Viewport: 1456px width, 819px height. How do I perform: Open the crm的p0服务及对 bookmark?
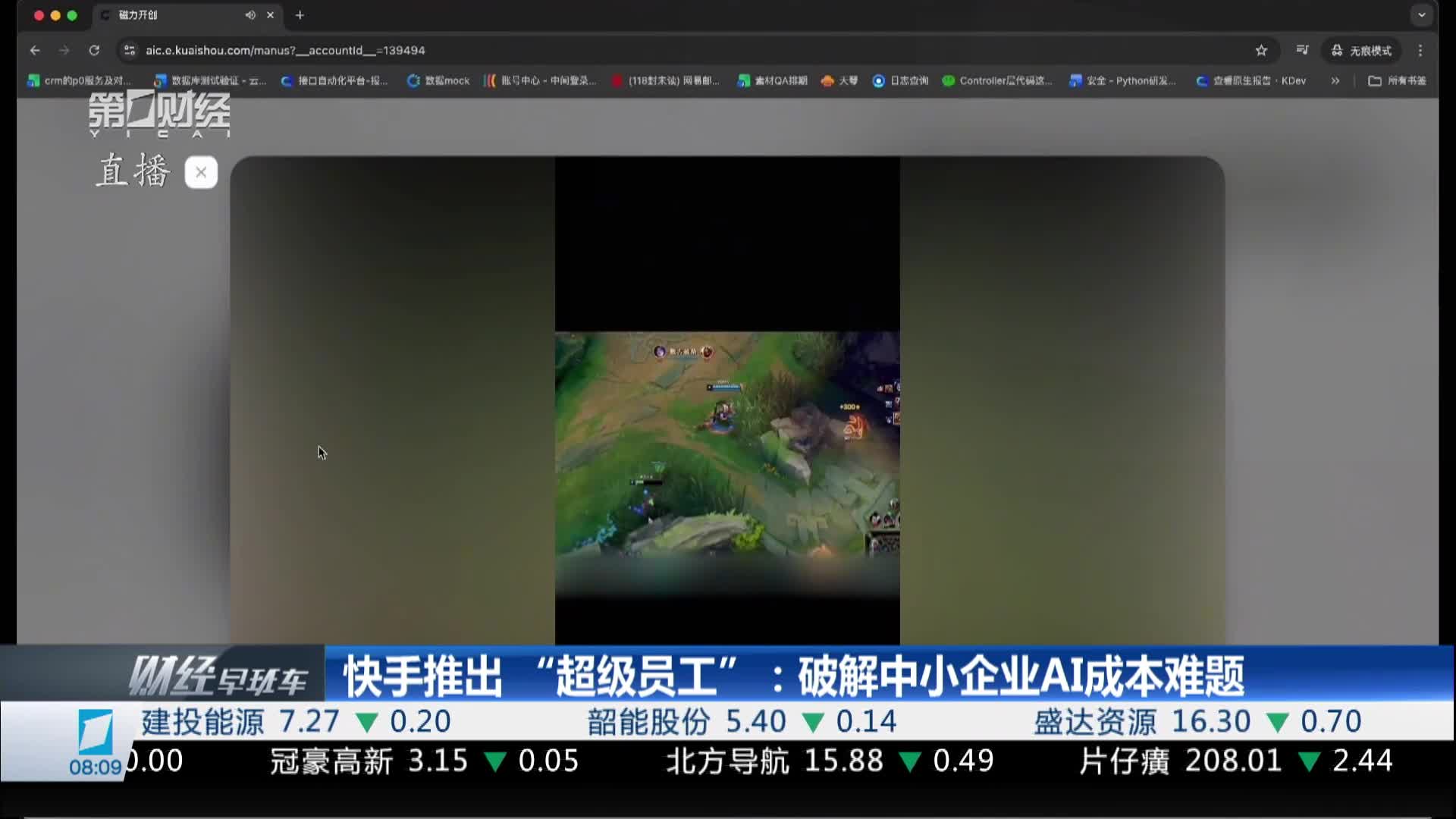tap(80, 80)
